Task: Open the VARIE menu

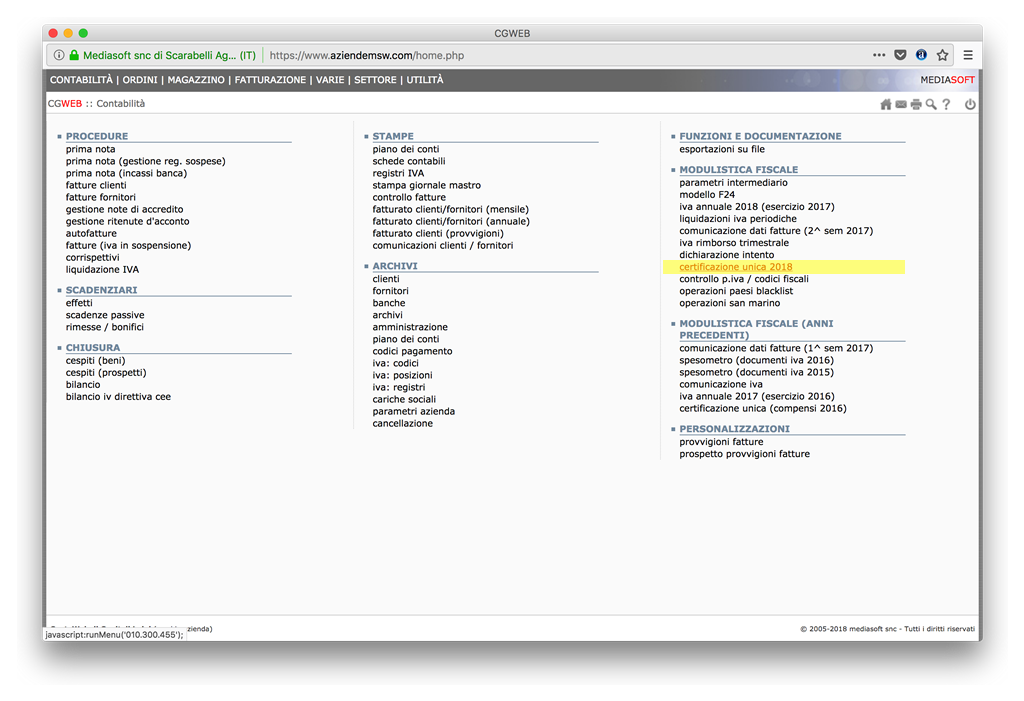Action: tap(330, 80)
